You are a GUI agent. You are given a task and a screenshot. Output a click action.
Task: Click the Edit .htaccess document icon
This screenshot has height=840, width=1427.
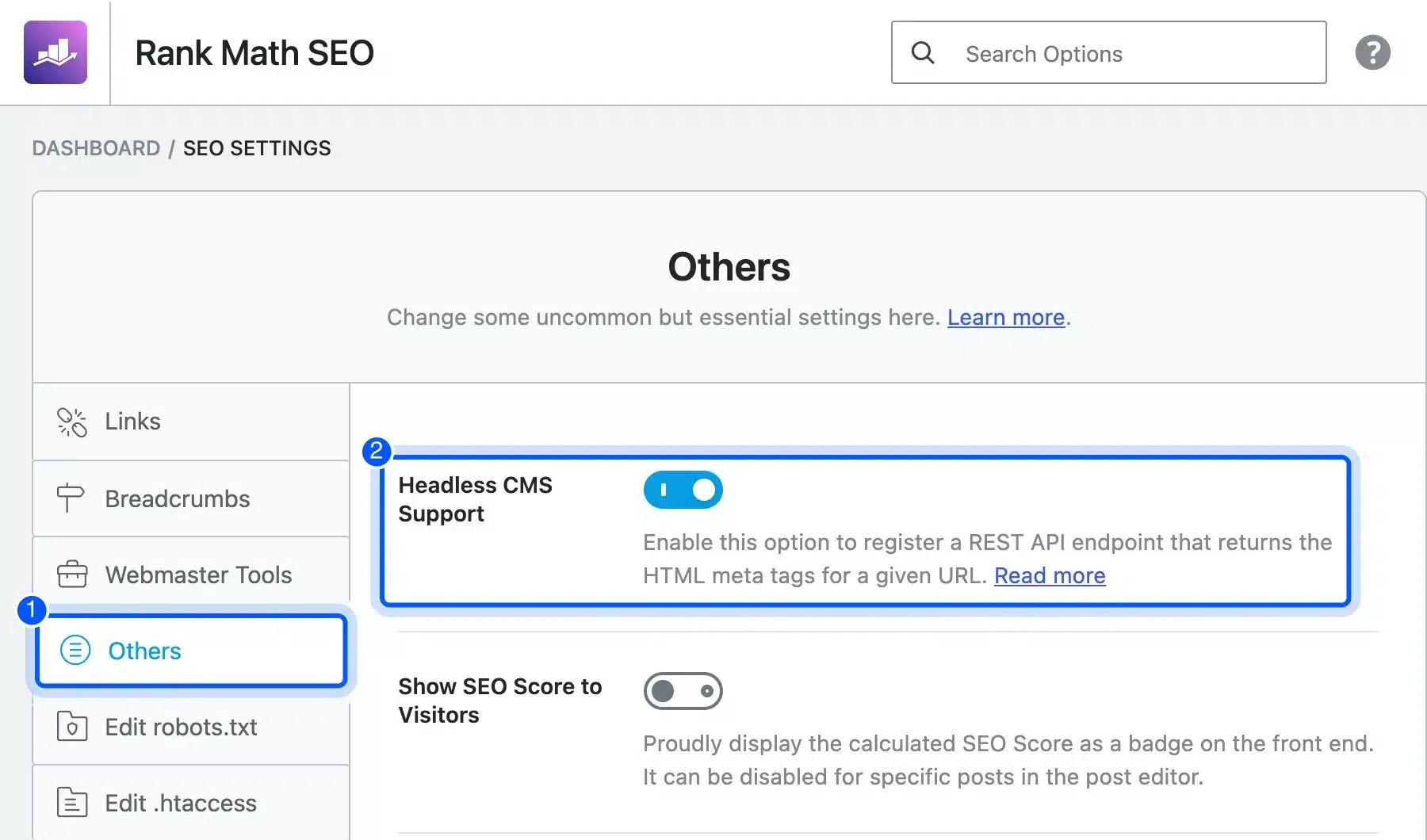pos(71,802)
